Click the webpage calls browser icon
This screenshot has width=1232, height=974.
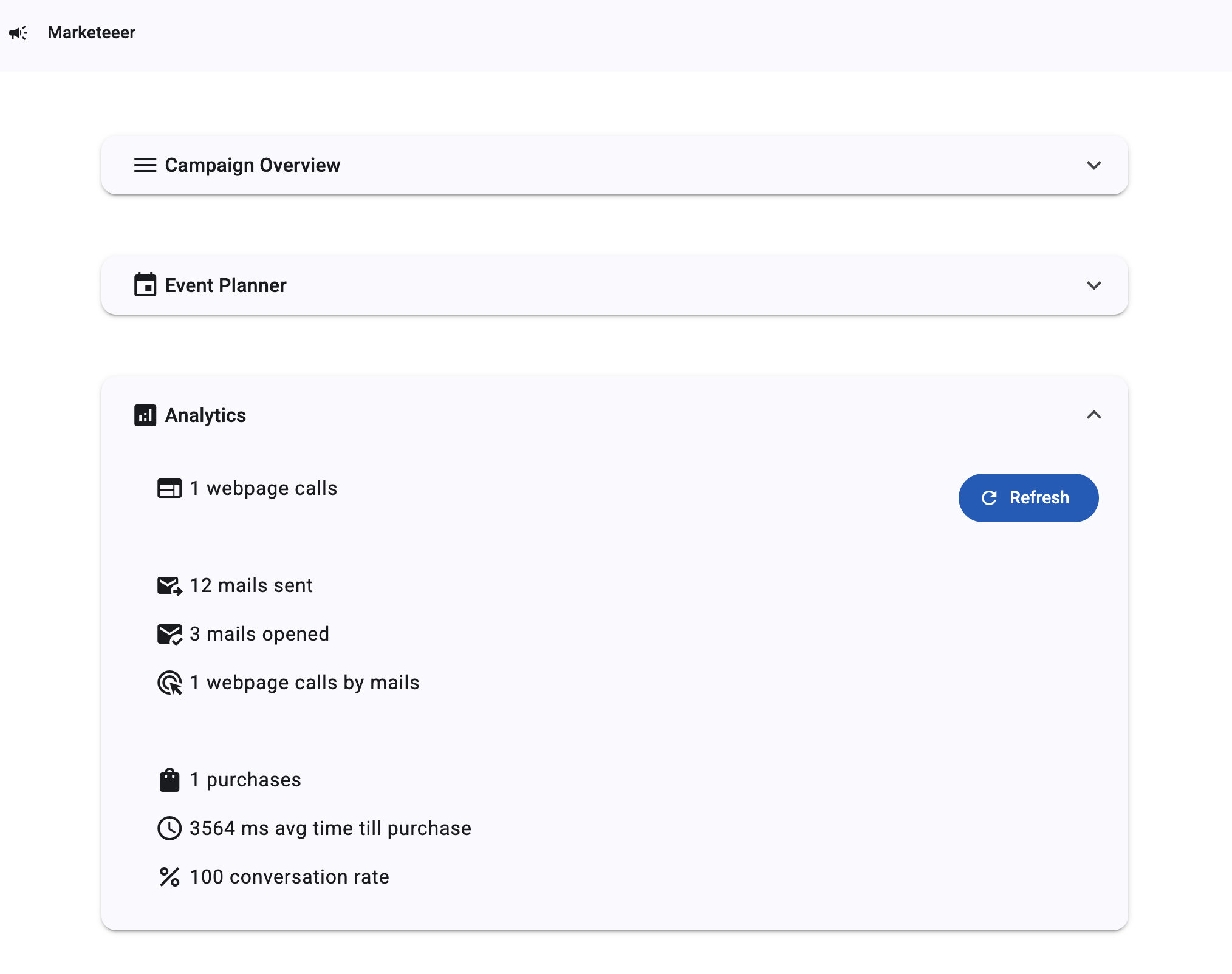[169, 488]
